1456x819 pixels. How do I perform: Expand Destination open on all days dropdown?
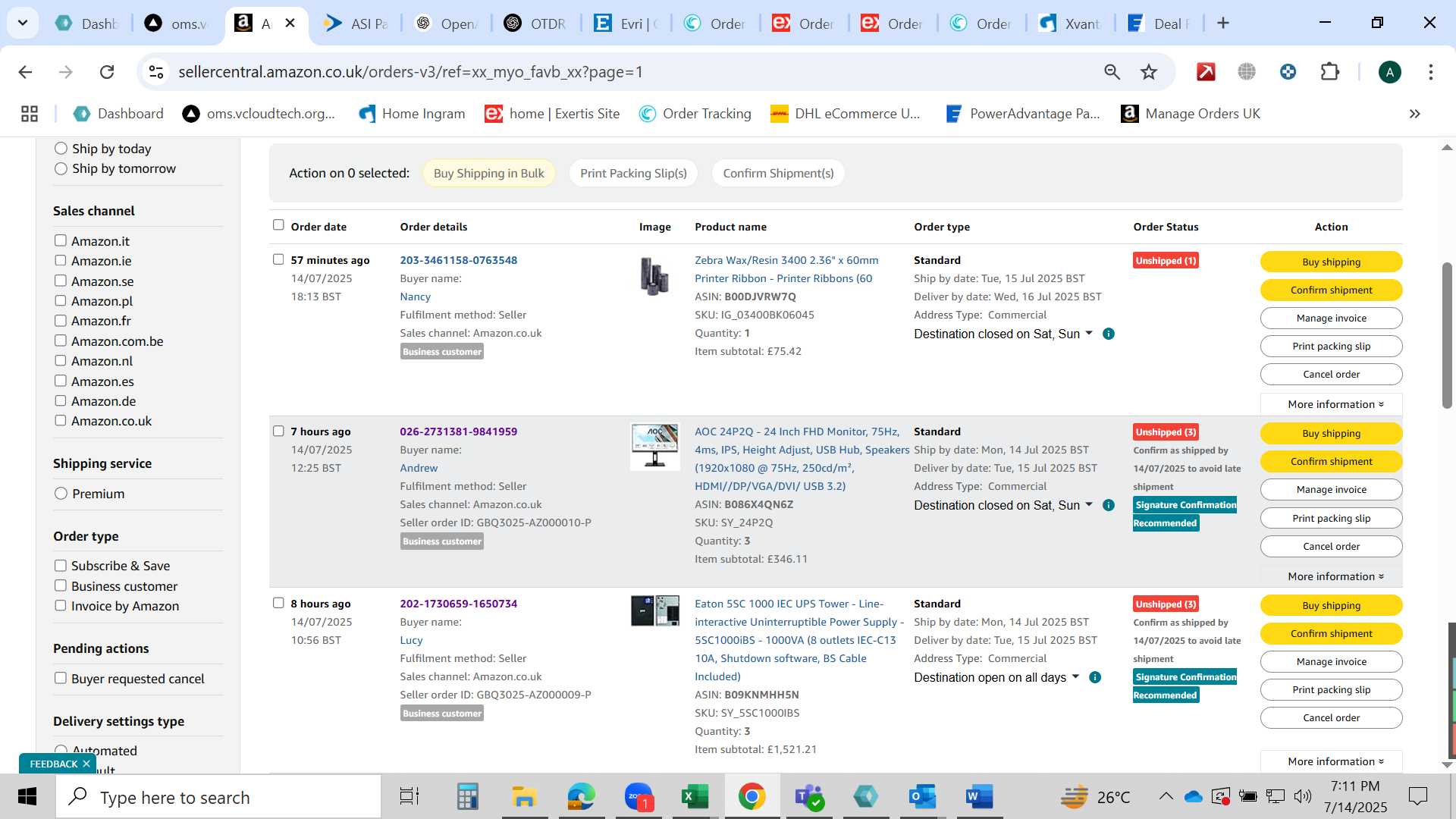click(1075, 676)
